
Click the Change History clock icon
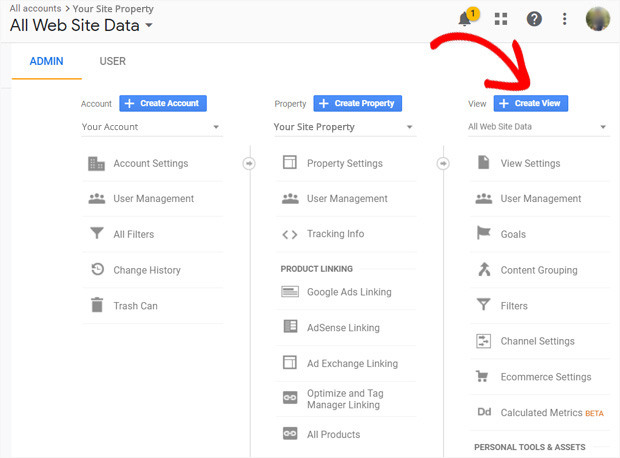click(x=97, y=270)
